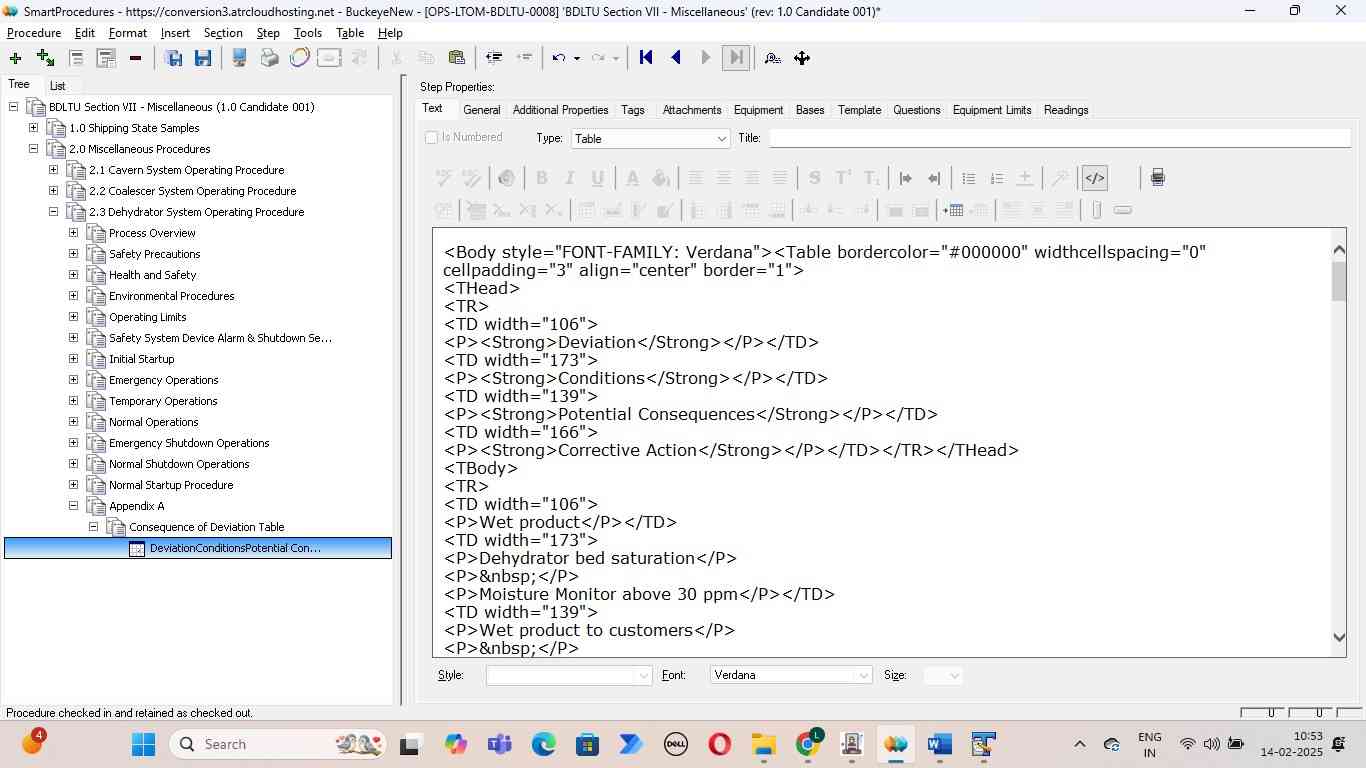Click the print icon in editor toolbar
This screenshot has width=1366, height=768.
pyautogui.click(x=1157, y=178)
